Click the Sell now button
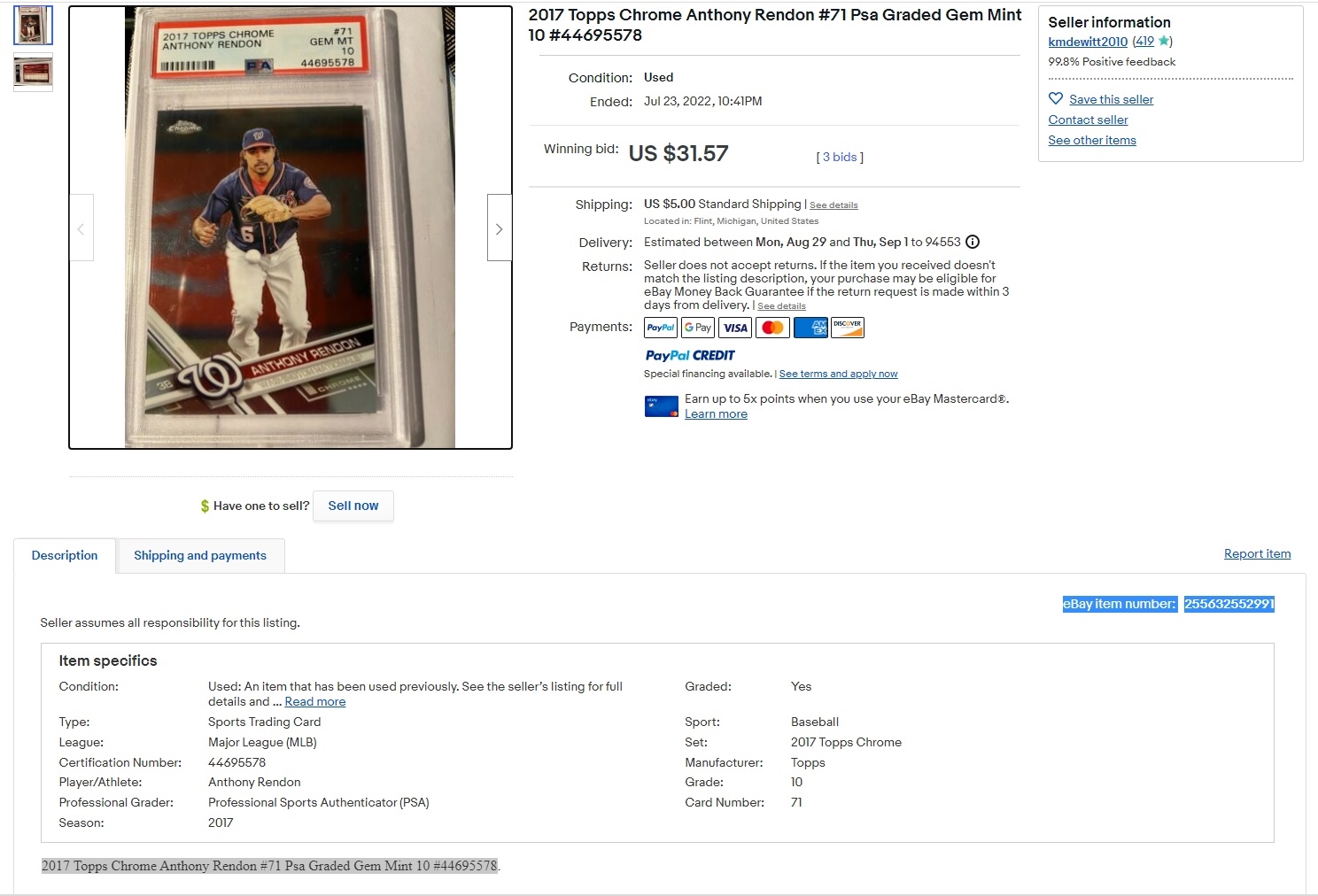The image size is (1318, 896). [353, 506]
